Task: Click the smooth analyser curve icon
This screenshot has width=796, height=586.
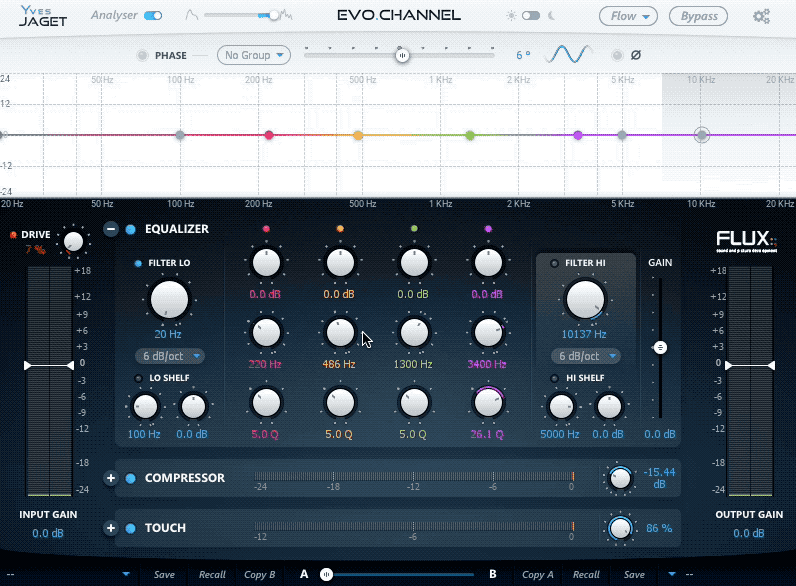Action: tap(191, 15)
